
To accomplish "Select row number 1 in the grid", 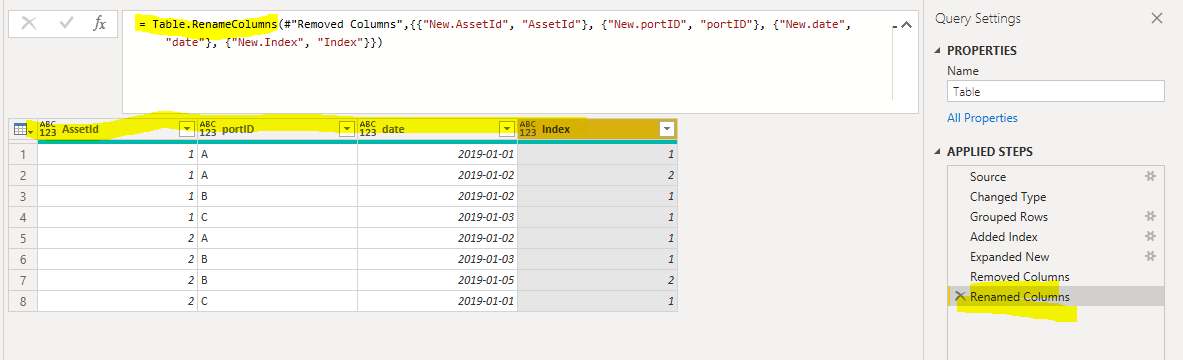I will 23,154.
